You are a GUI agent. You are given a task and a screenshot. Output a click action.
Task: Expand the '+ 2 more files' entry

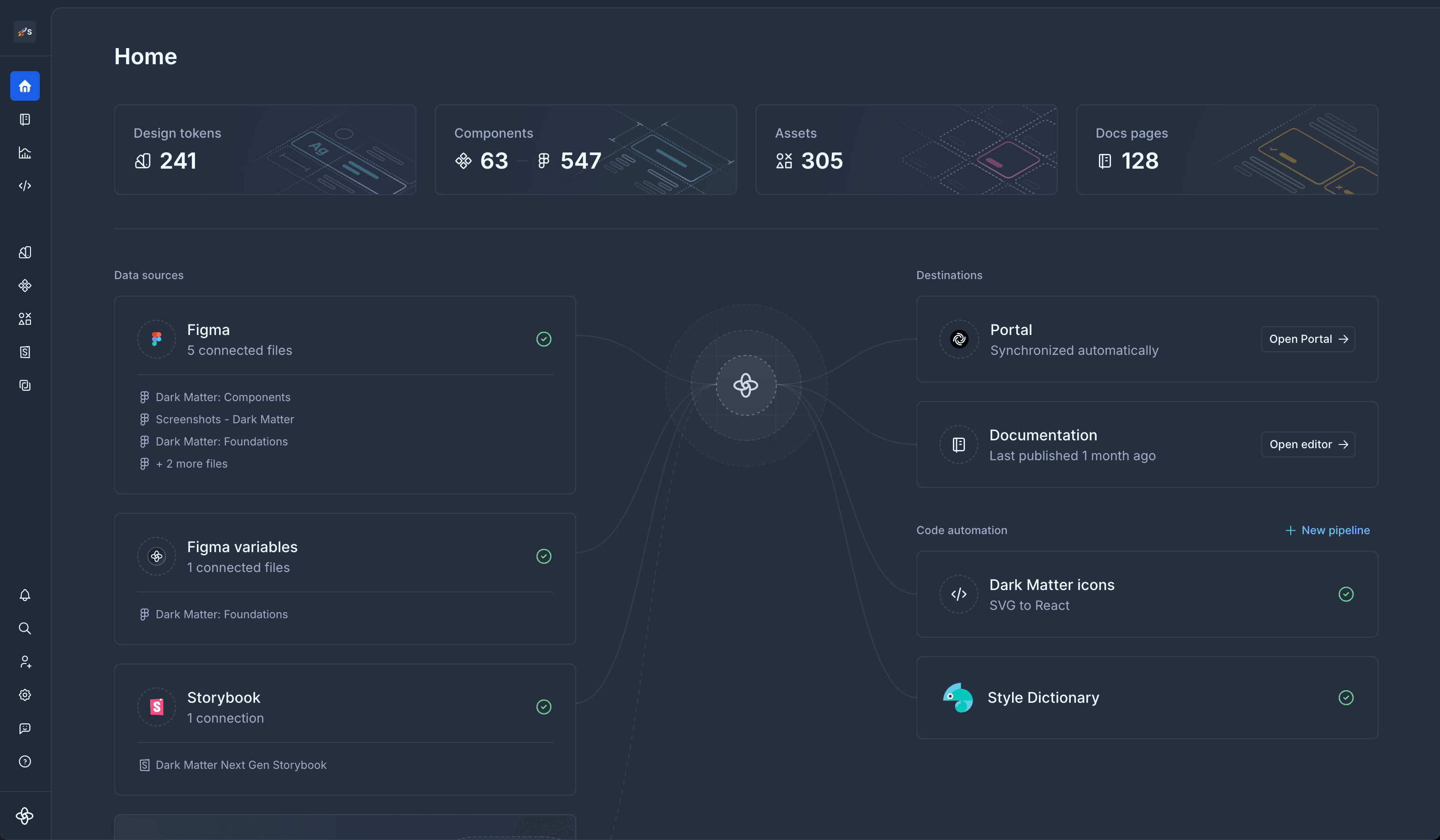click(x=191, y=464)
